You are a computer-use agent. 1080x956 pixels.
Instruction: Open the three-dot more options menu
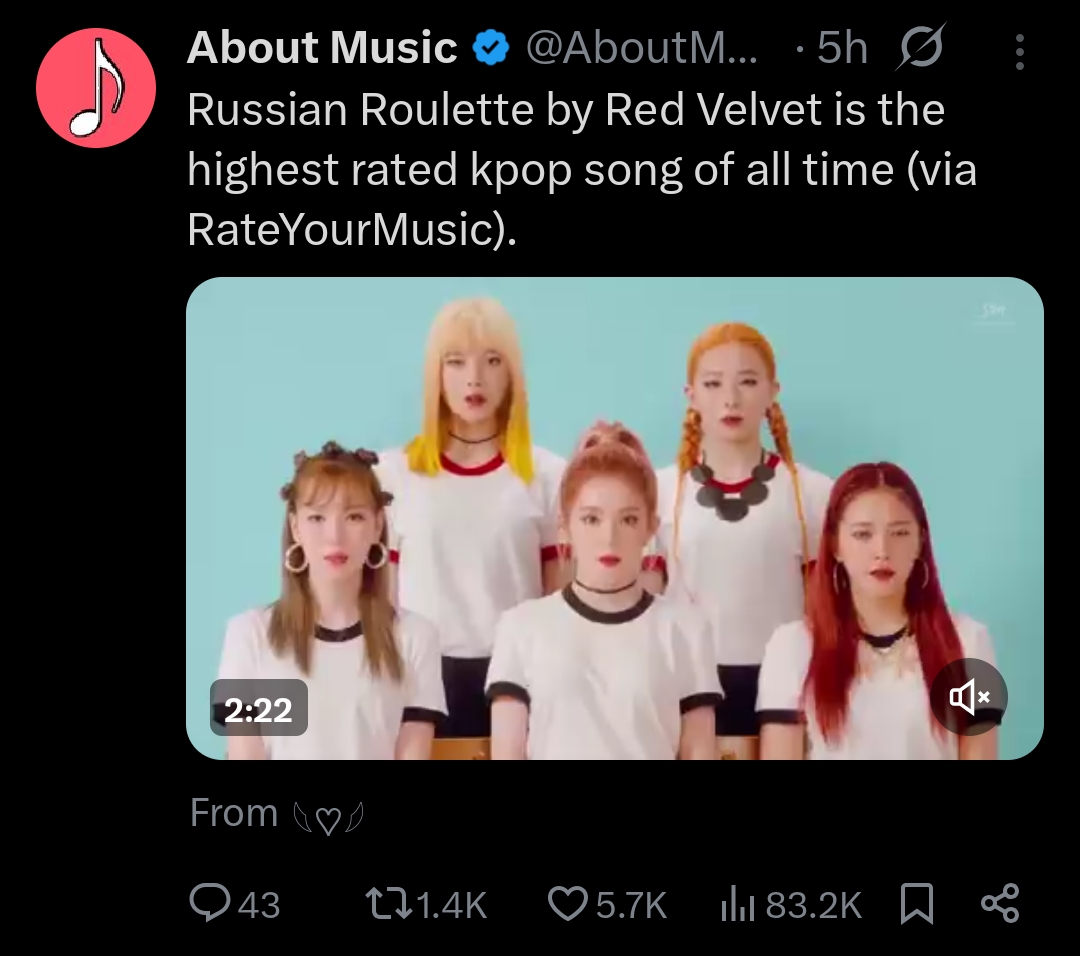point(1019,52)
